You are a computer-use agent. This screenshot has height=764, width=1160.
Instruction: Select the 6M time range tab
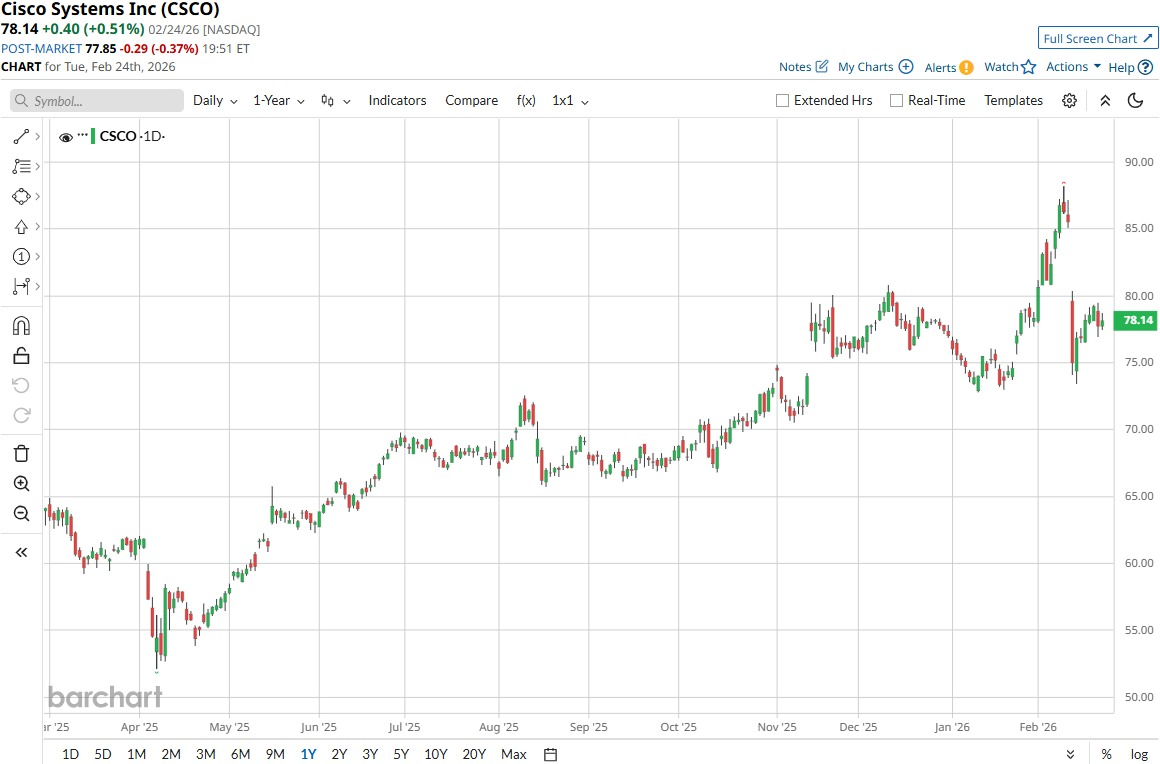pyautogui.click(x=240, y=754)
